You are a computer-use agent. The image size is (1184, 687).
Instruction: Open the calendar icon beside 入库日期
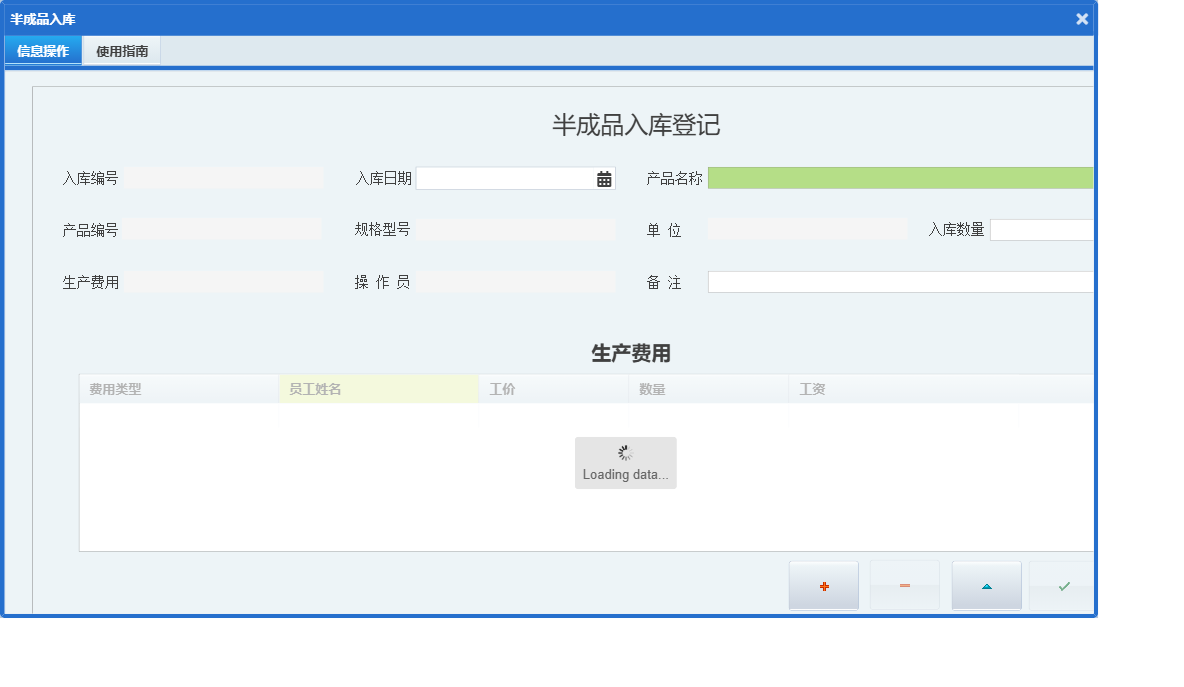(x=602, y=177)
